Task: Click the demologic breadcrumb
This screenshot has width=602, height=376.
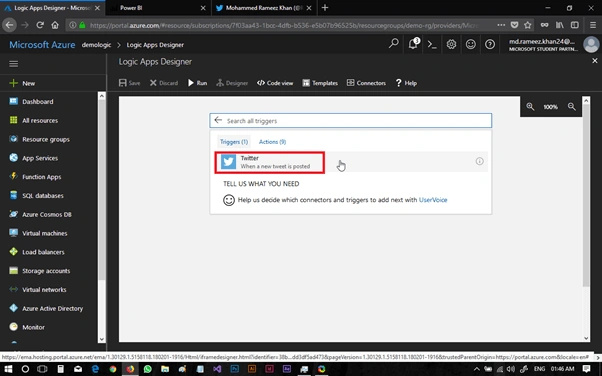Action: coord(96,45)
